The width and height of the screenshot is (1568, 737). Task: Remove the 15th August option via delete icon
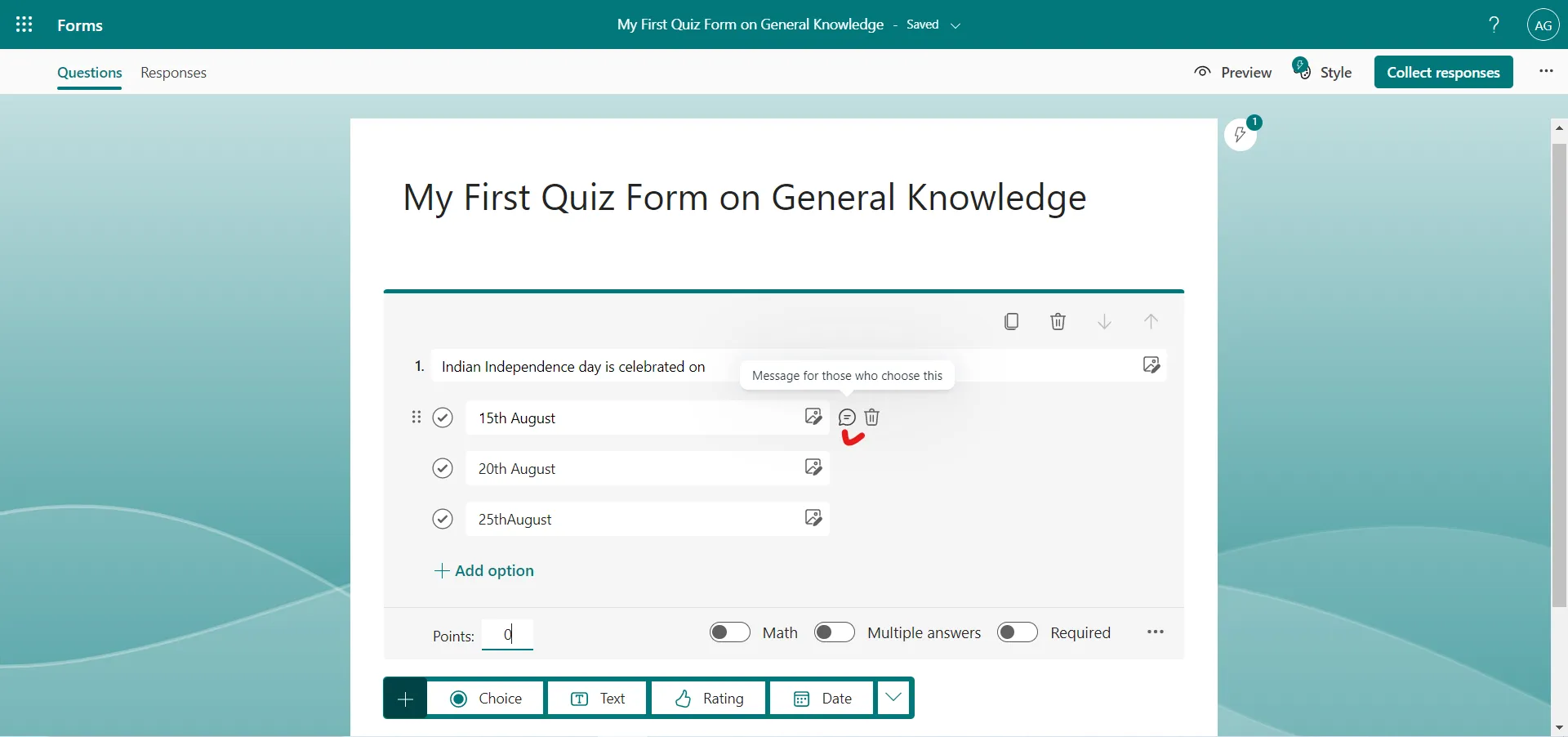(872, 418)
